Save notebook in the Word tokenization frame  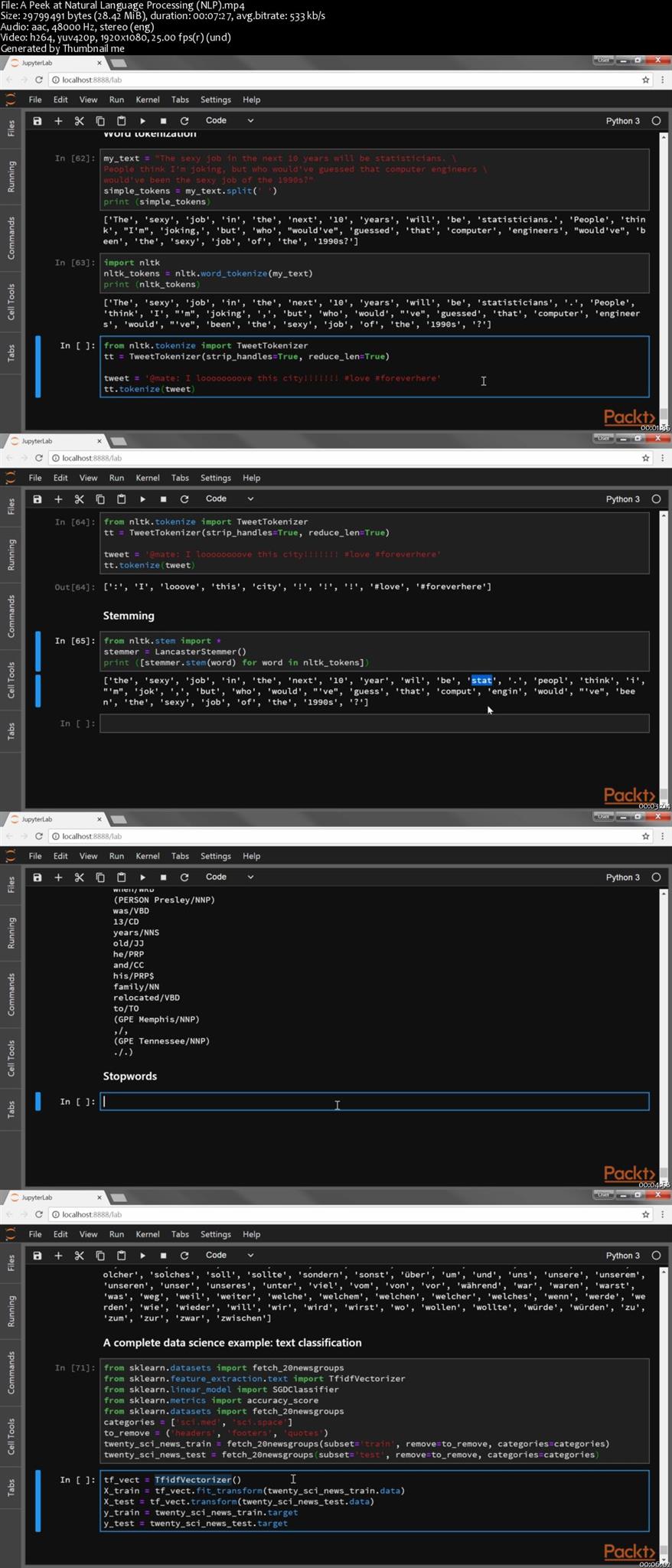pyautogui.click(x=37, y=121)
